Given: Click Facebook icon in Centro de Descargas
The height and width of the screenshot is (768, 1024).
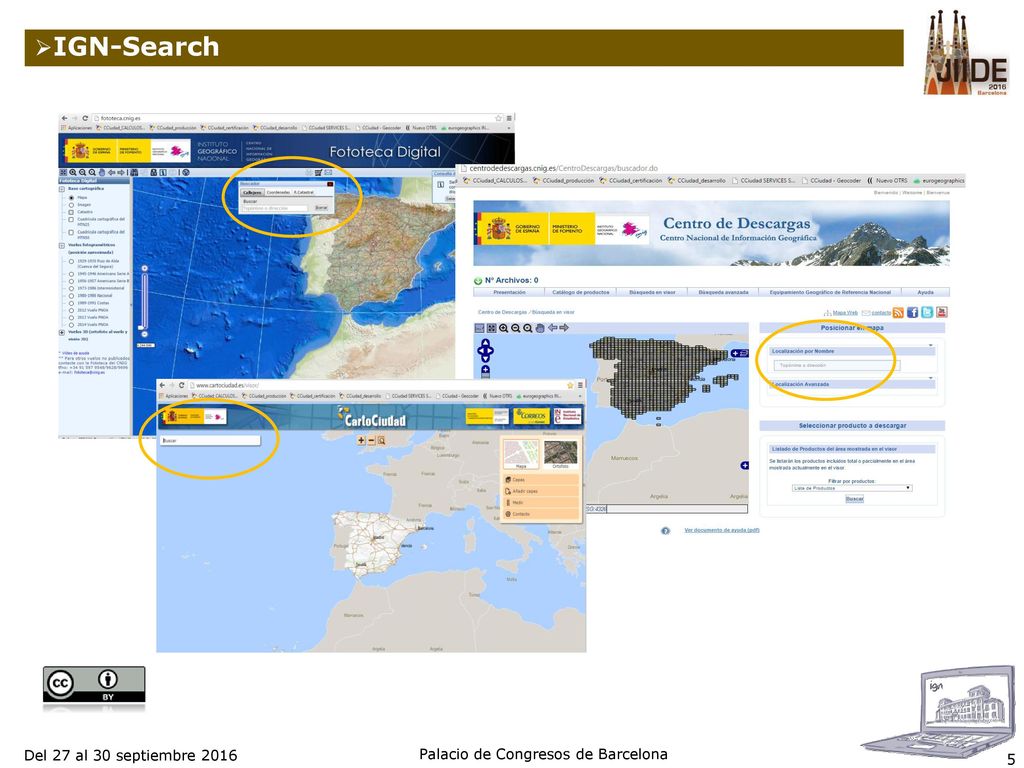Looking at the screenshot, I should point(912,313).
